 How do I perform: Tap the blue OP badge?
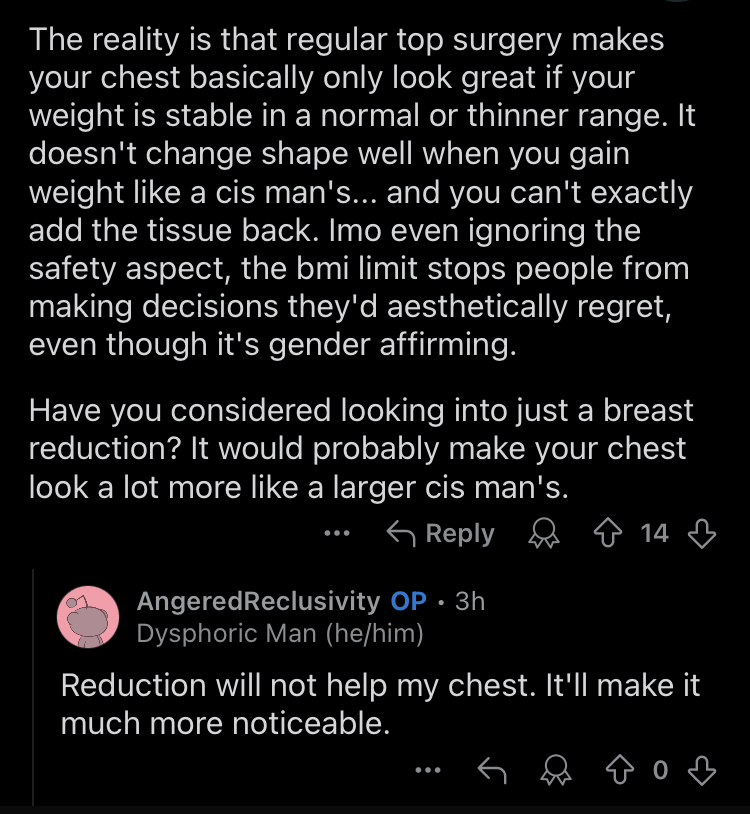click(x=408, y=601)
